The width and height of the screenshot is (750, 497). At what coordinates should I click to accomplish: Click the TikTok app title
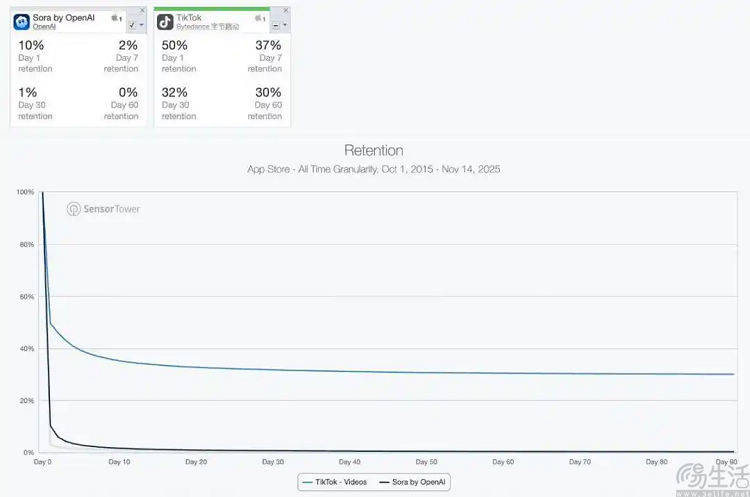[x=190, y=17]
